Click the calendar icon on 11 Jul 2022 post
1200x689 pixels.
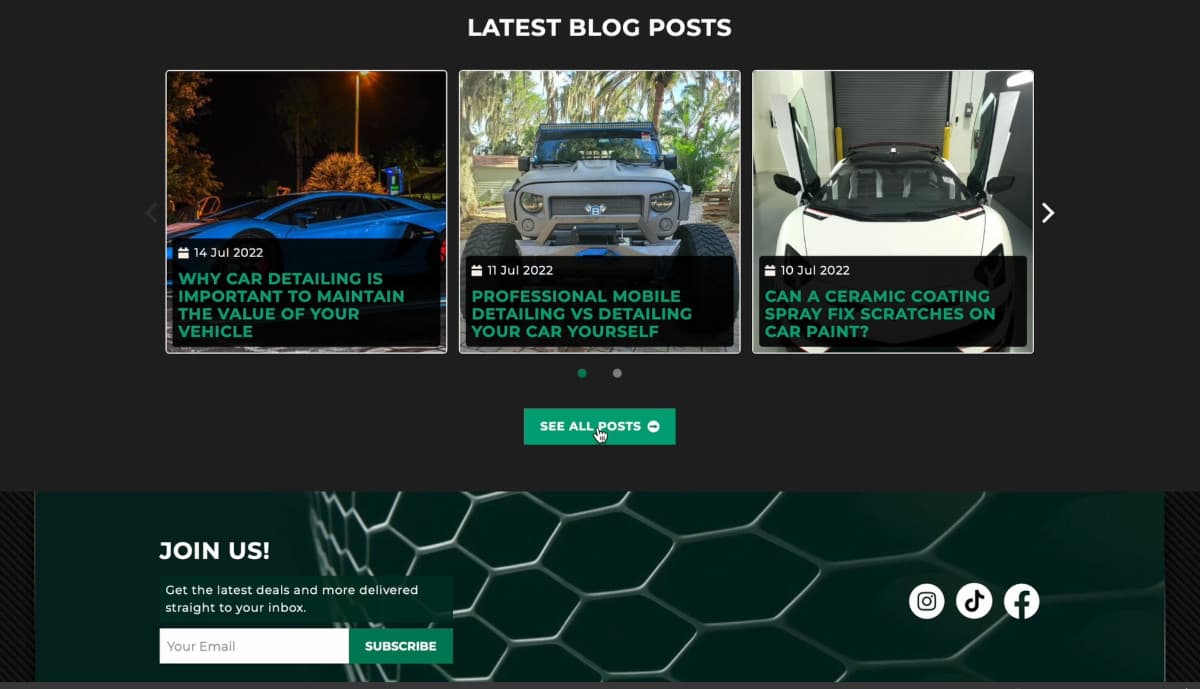tap(477, 270)
